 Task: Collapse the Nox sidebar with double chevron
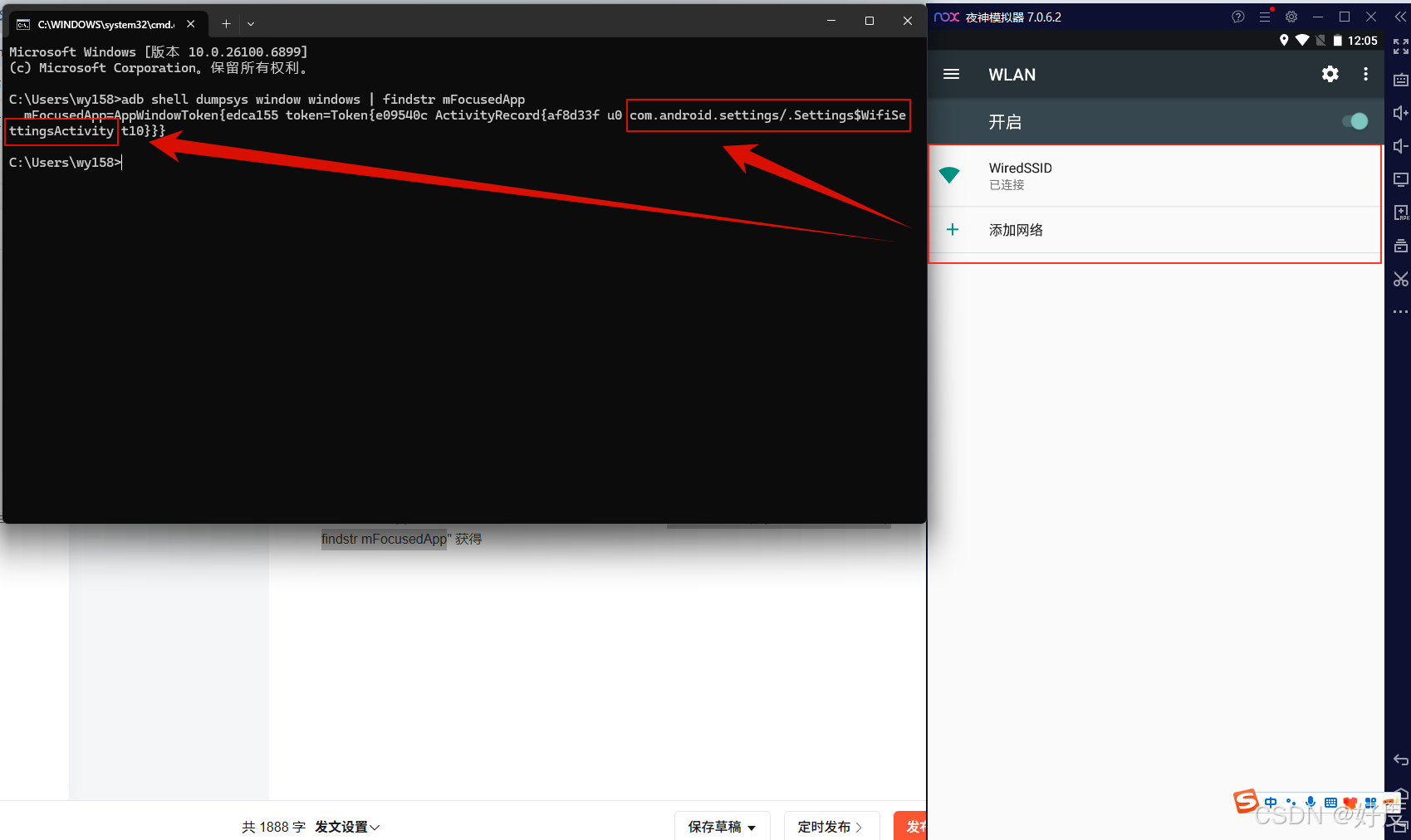pyautogui.click(x=1400, y=17)
